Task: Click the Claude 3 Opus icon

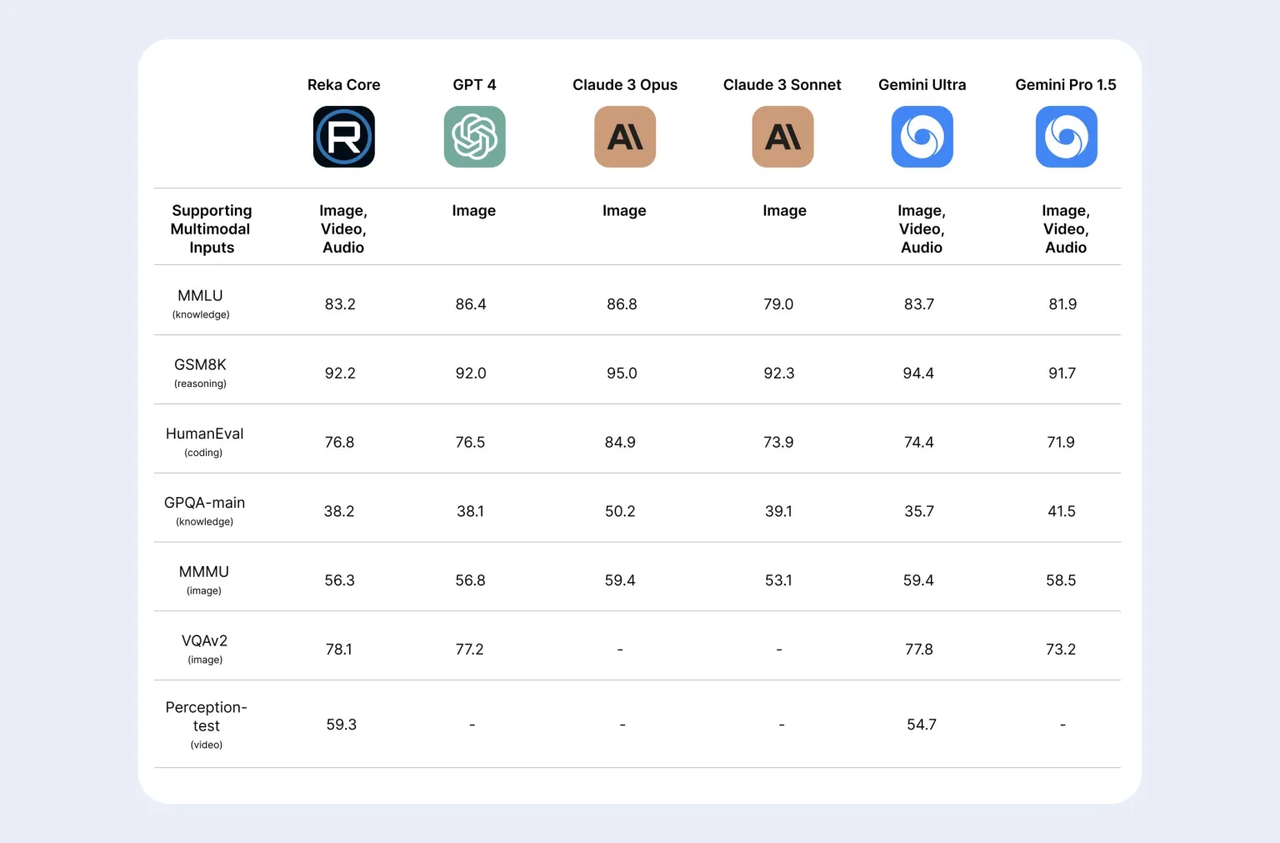Action: [x=625, y=137]
